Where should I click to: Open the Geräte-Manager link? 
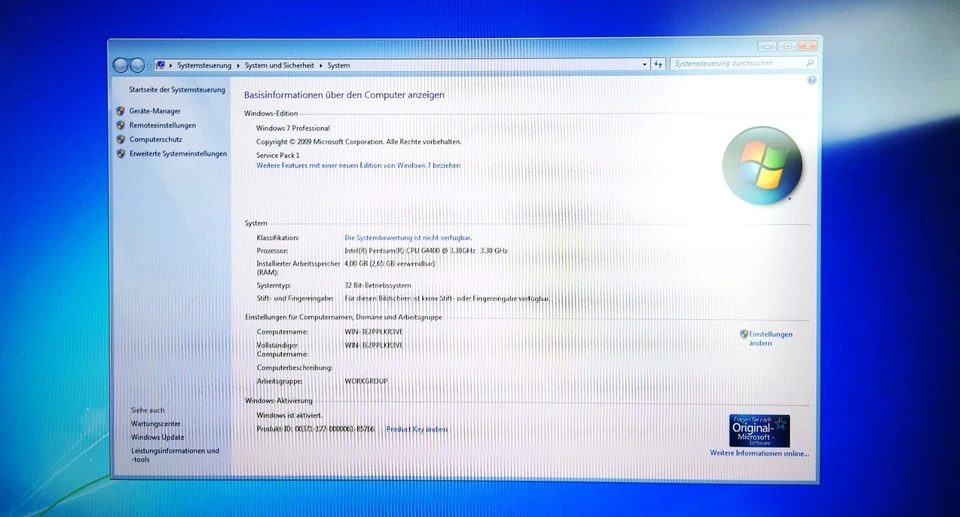tap(155, 111)
